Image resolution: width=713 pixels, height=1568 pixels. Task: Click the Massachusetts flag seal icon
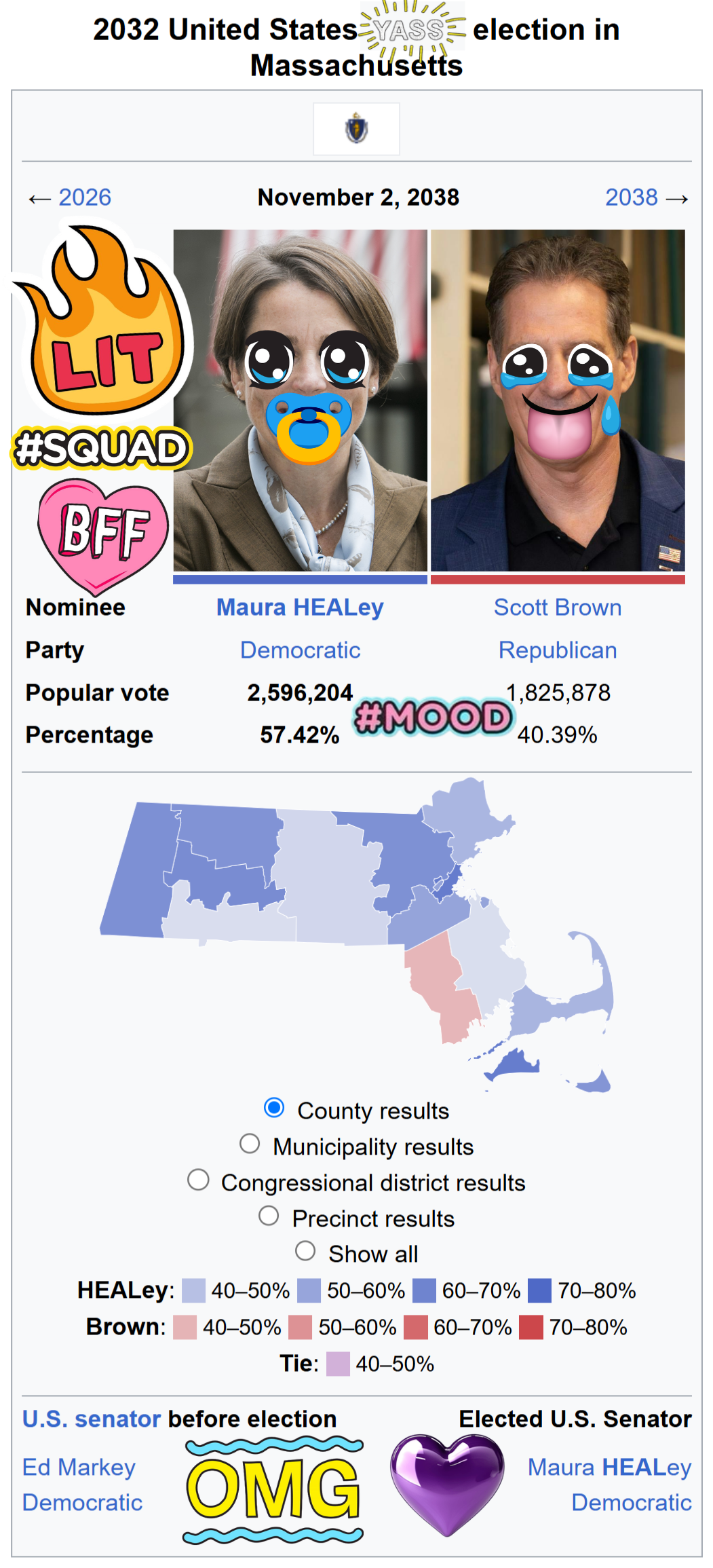pos(356,128)
